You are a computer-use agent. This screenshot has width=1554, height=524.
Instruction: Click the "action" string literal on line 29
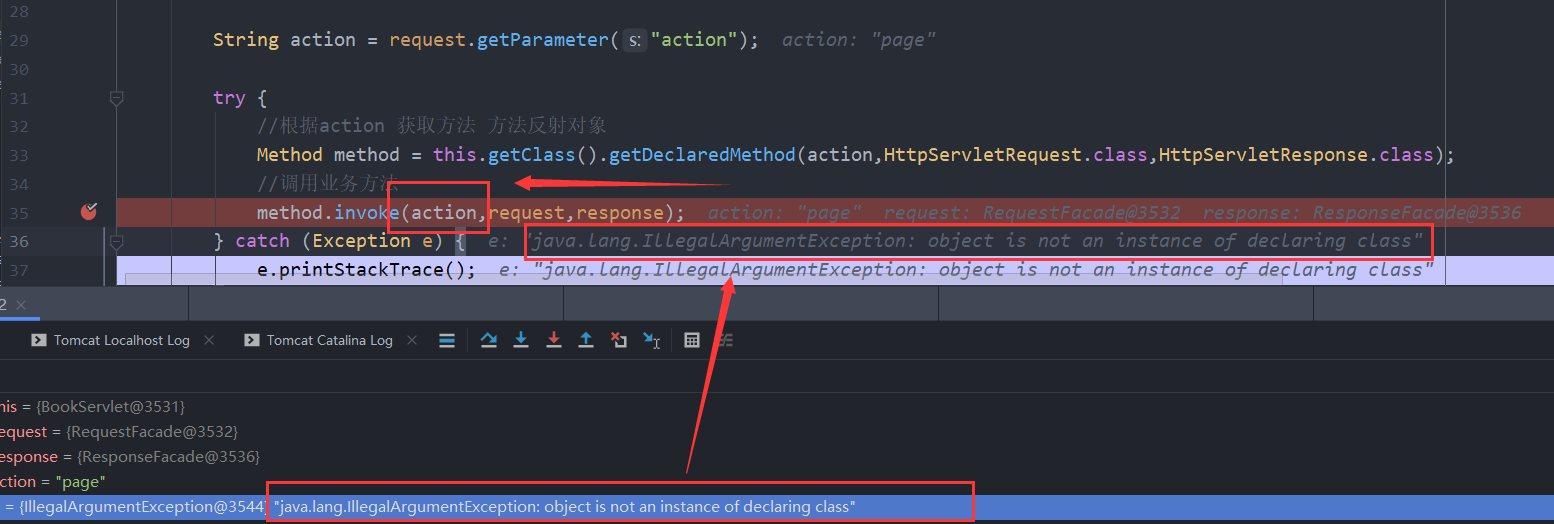[694, 40]
